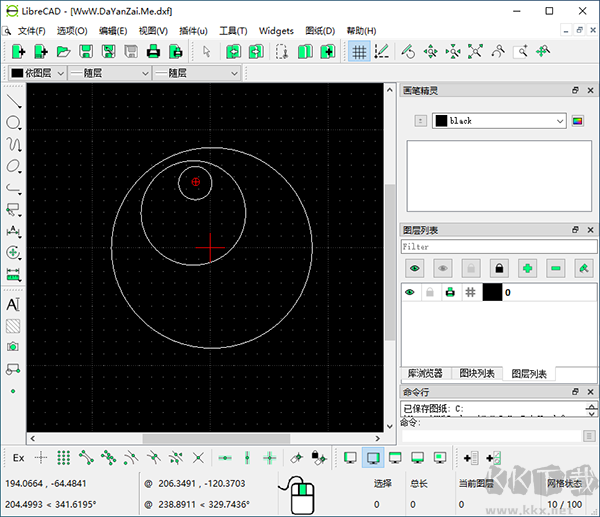The height and width of the screenshot is (517, 600).
Task: Select the Polyline tool in left toolbar
Action: pos(14,188)
